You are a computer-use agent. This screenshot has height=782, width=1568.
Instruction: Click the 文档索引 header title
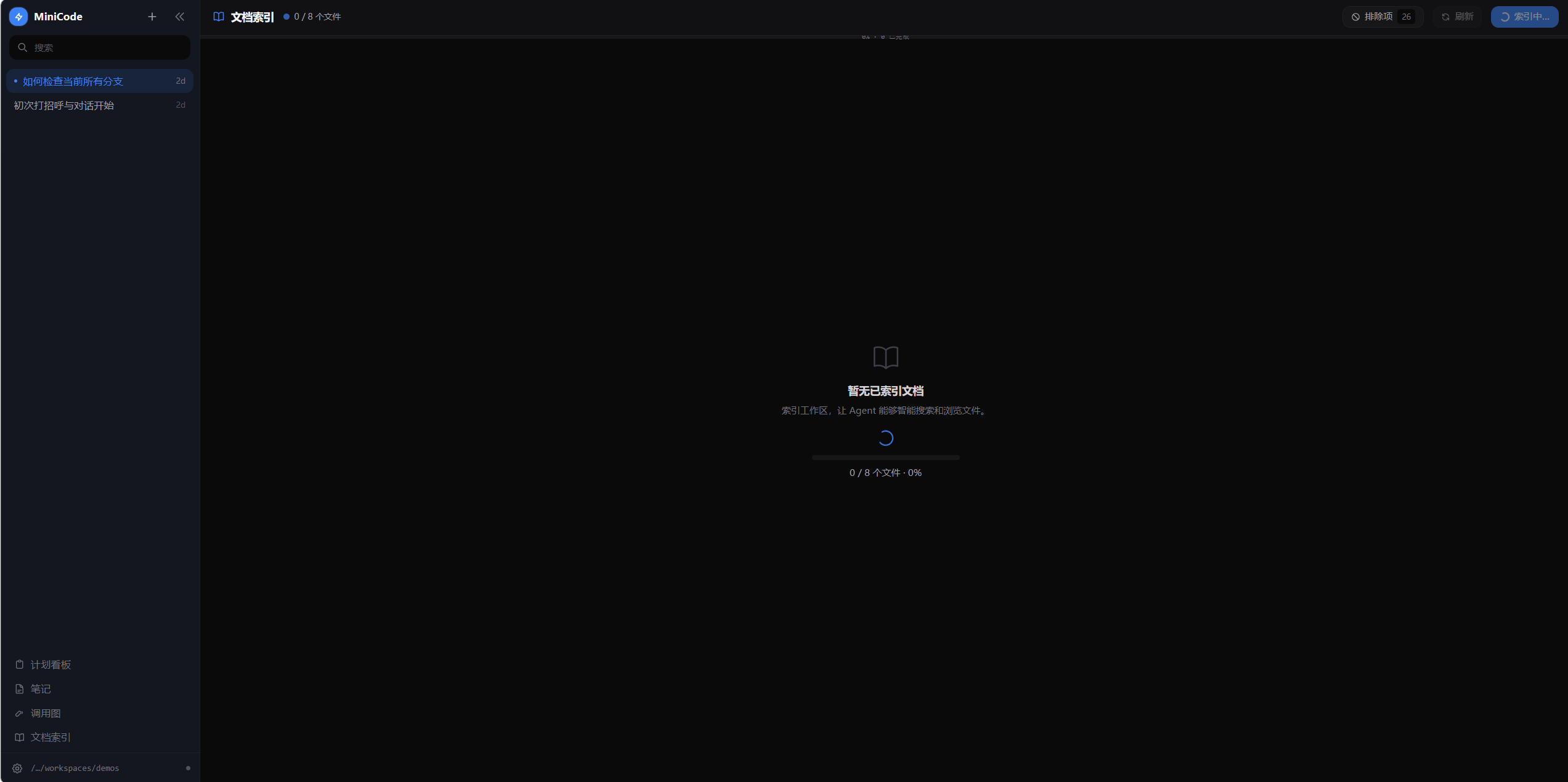pyautogui.click(x=252, y=17)
